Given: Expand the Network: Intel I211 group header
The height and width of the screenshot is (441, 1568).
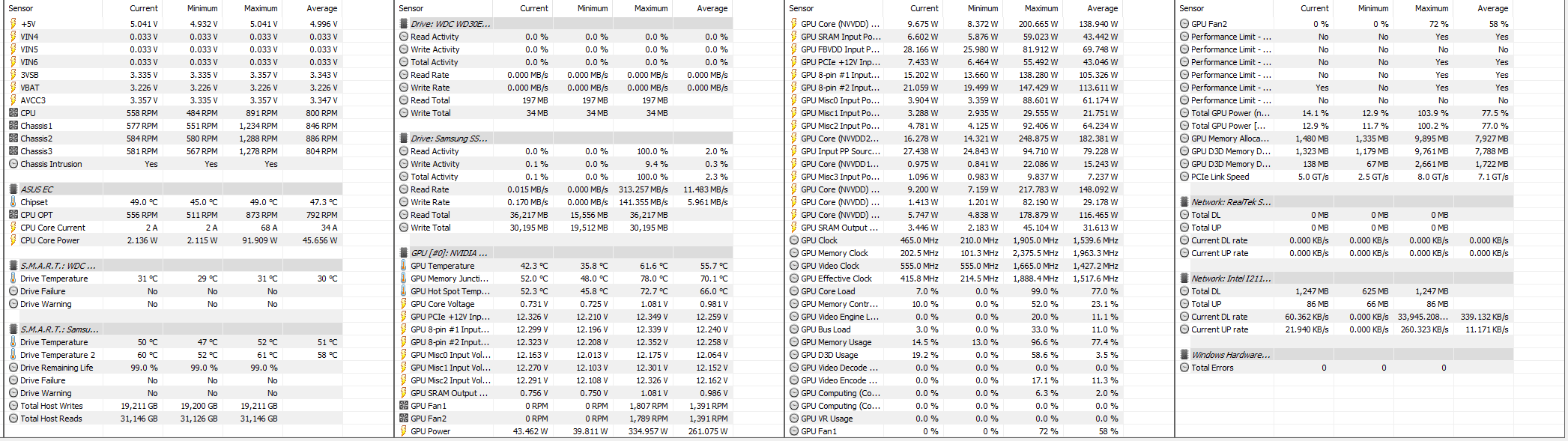Looking at the screenshot, I should 1184,279.
